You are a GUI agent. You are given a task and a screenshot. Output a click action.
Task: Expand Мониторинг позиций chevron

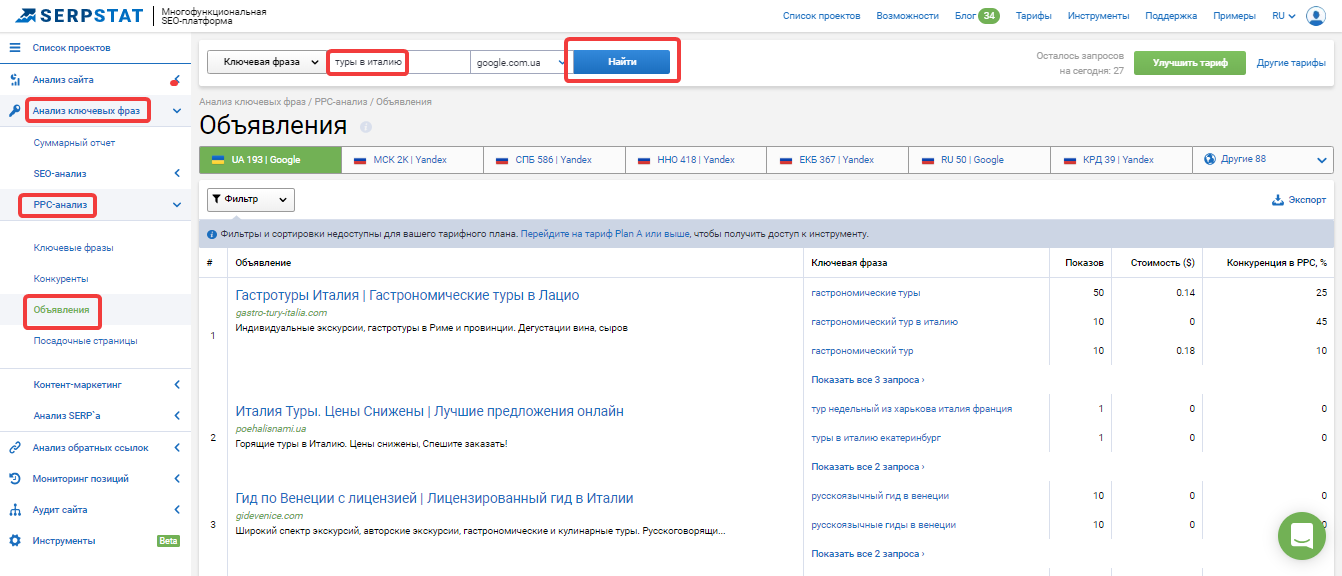click(177, 479)
